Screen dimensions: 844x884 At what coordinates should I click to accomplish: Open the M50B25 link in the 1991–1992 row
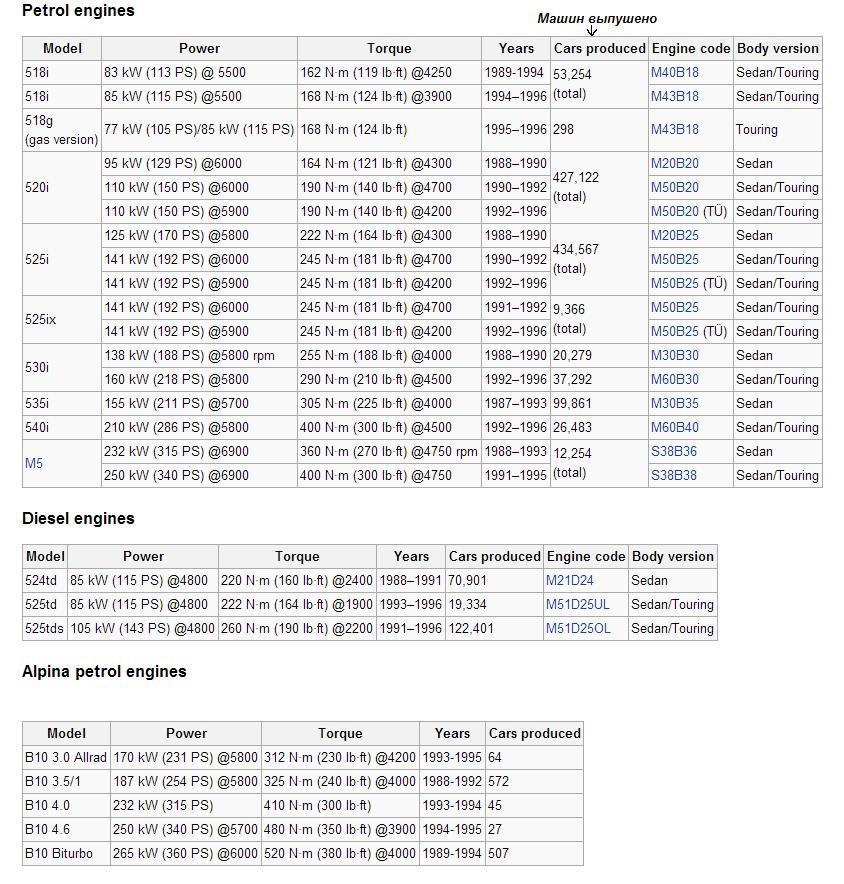(x=674, y=308)
